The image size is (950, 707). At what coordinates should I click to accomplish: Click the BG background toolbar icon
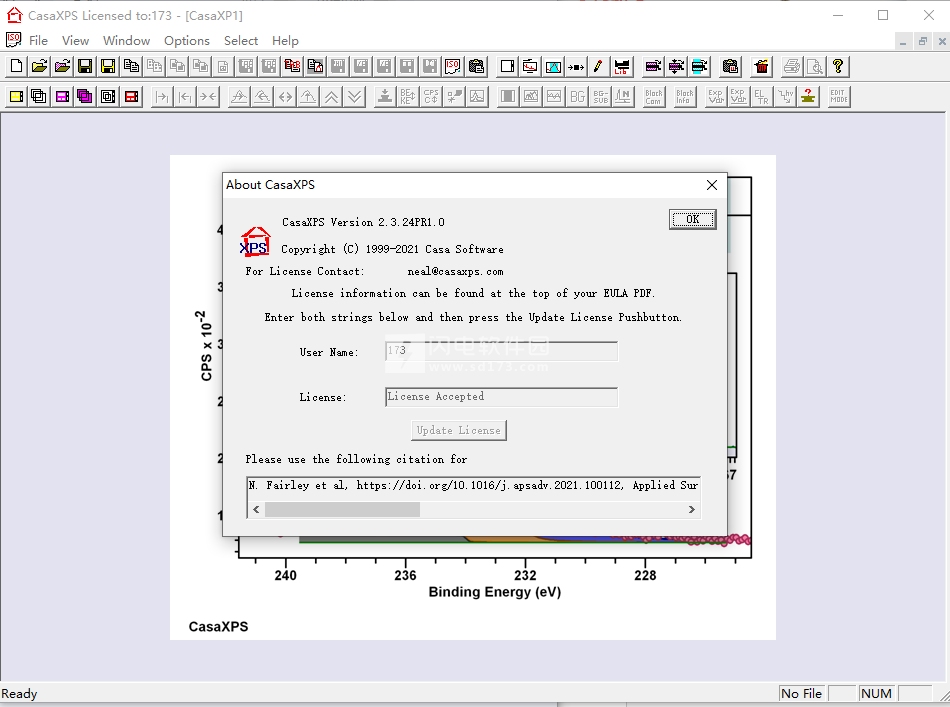[x=577, y=96]
